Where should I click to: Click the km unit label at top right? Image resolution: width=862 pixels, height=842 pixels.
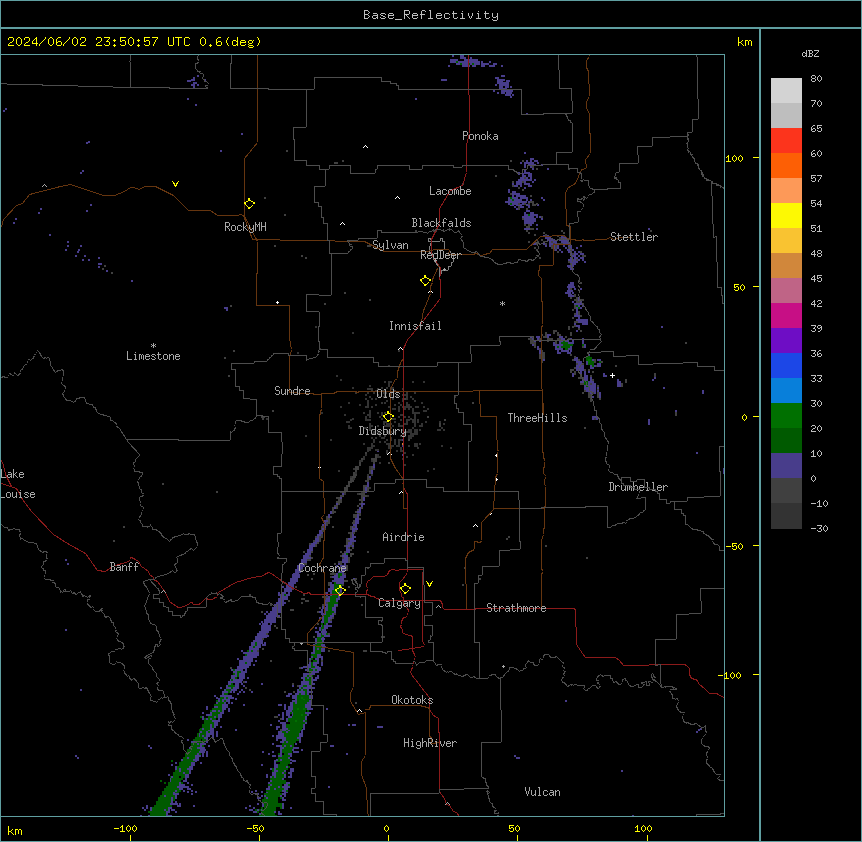744,42
